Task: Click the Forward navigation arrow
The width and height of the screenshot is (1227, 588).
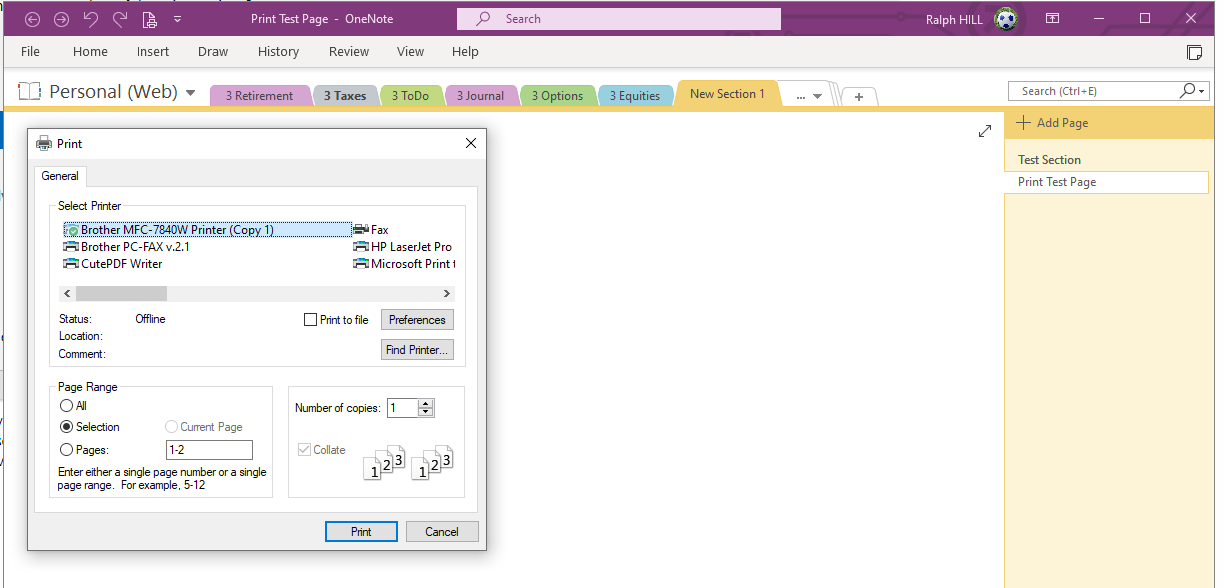Action: [x=60, y=18]
